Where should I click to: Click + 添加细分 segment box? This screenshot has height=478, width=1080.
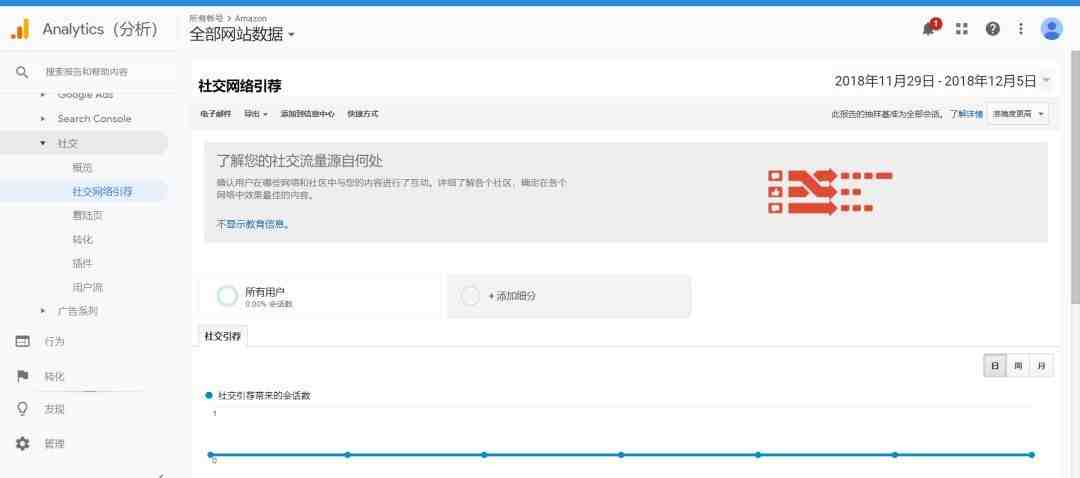pos(569,296)
